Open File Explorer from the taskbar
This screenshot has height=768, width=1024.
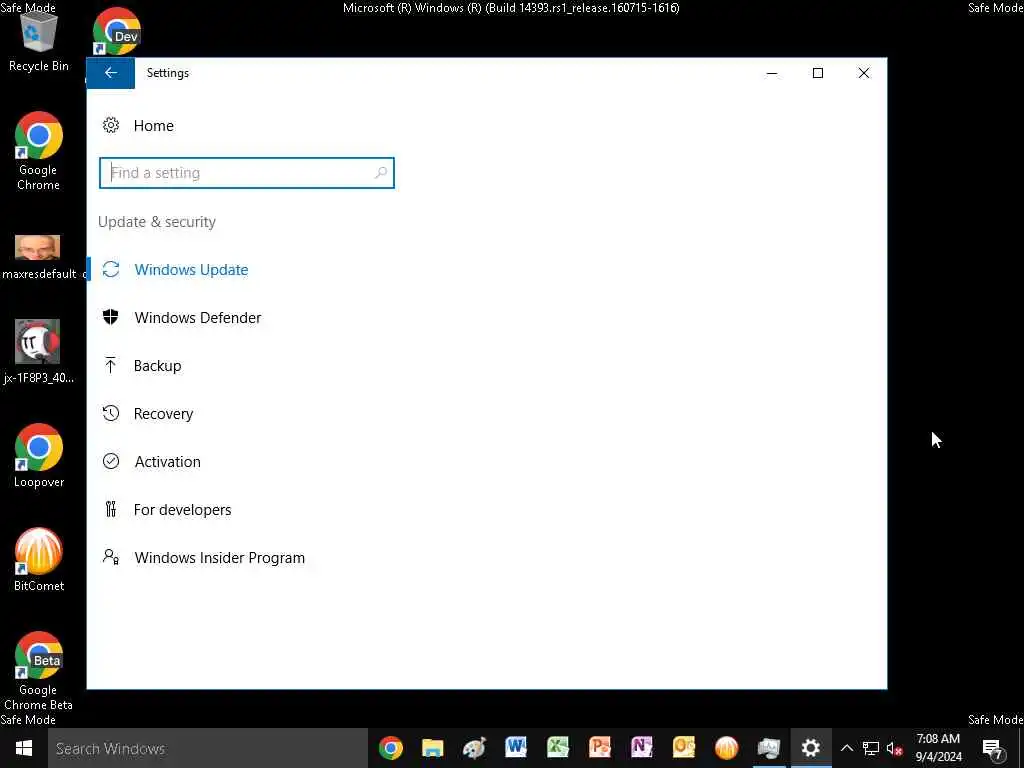click(x=432, y=748)
